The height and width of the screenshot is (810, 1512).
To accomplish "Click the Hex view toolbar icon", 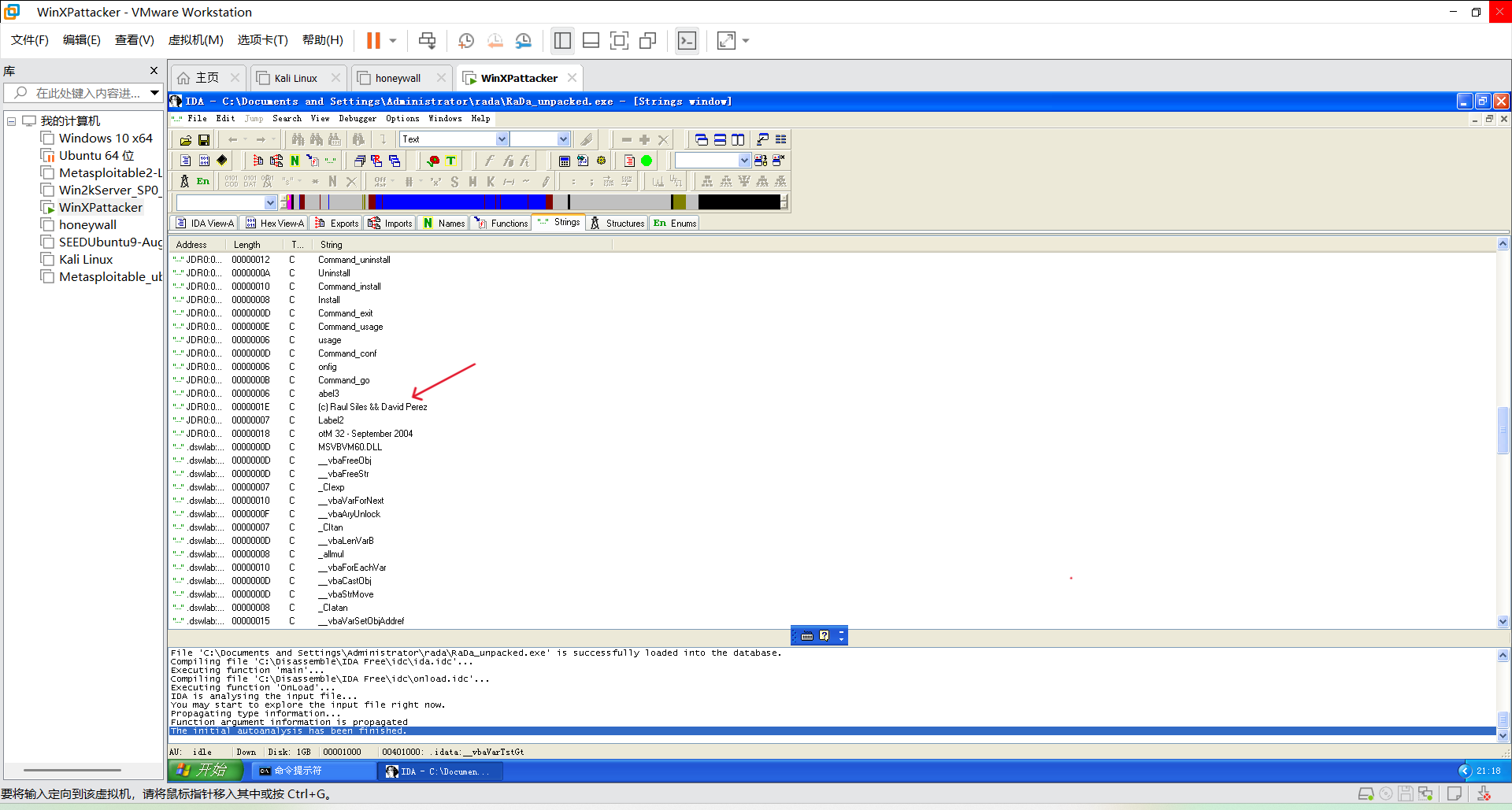I will 204,161.
